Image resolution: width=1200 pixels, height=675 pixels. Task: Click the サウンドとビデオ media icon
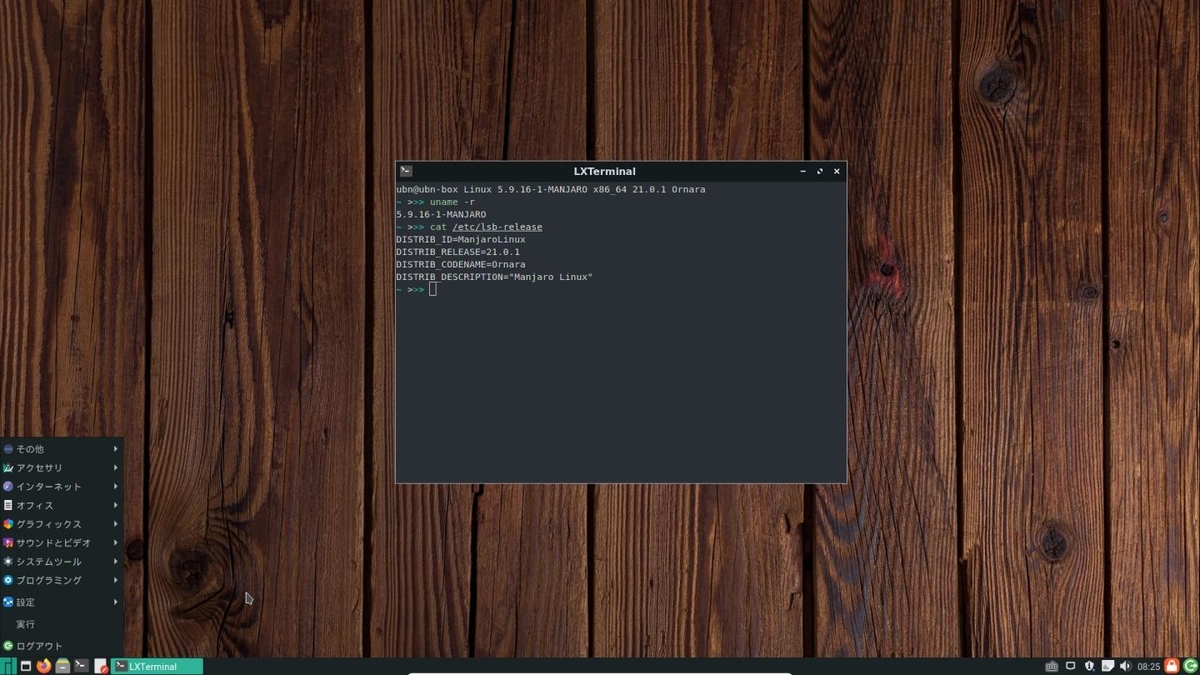tap(8, 543)
